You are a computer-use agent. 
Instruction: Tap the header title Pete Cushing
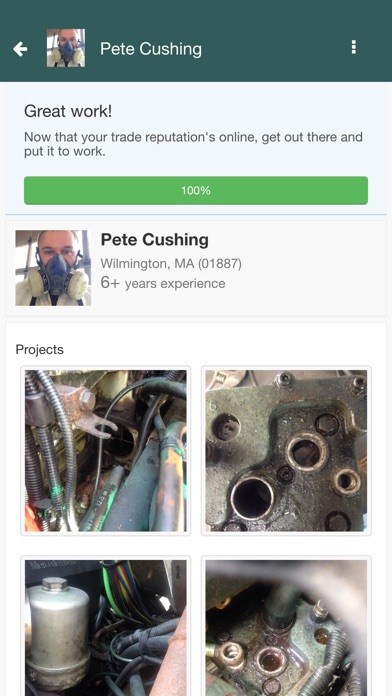tap(151, 49)
